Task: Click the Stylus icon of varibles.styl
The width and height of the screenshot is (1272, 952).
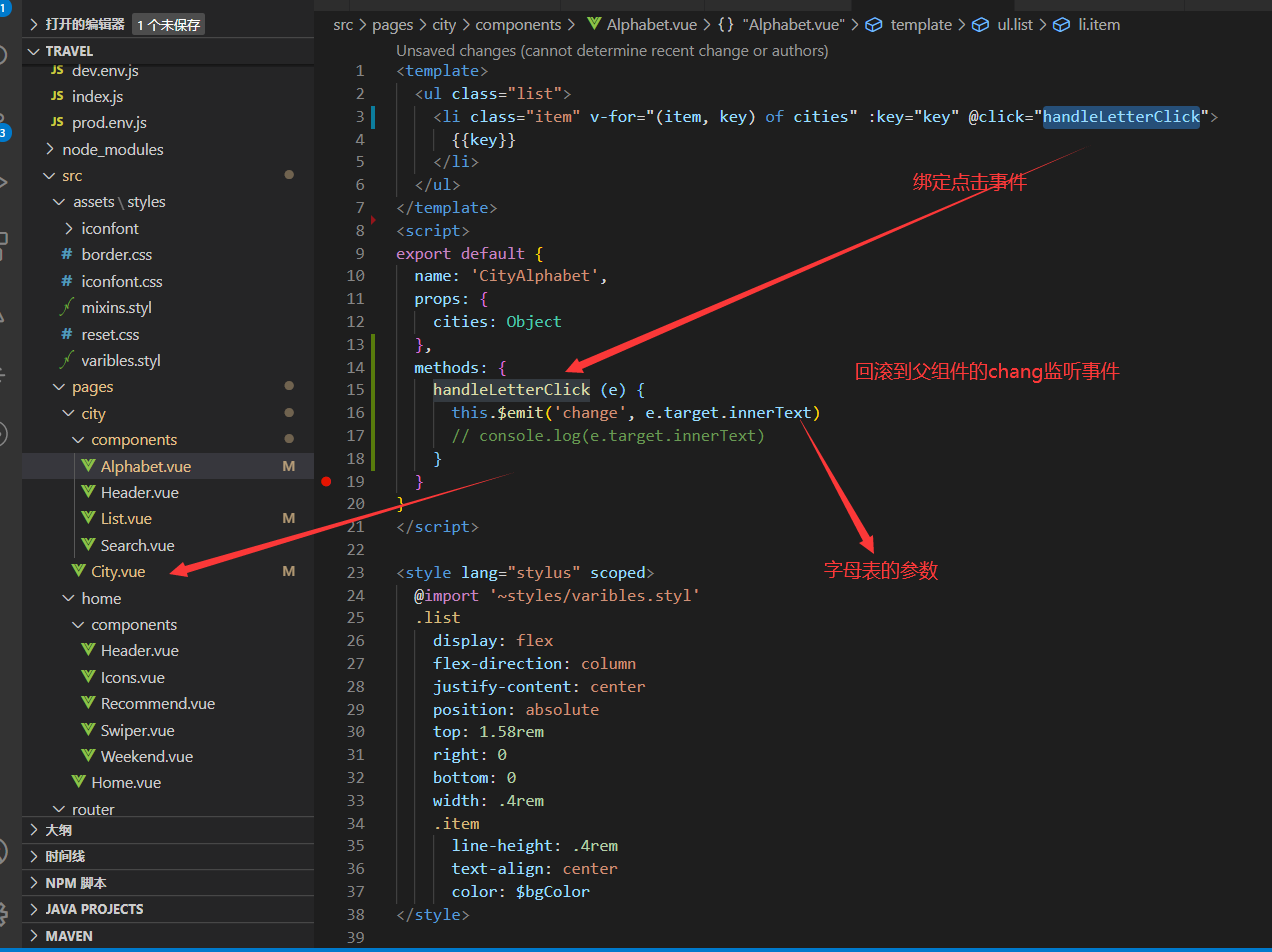Action: (x=67, y=361)
